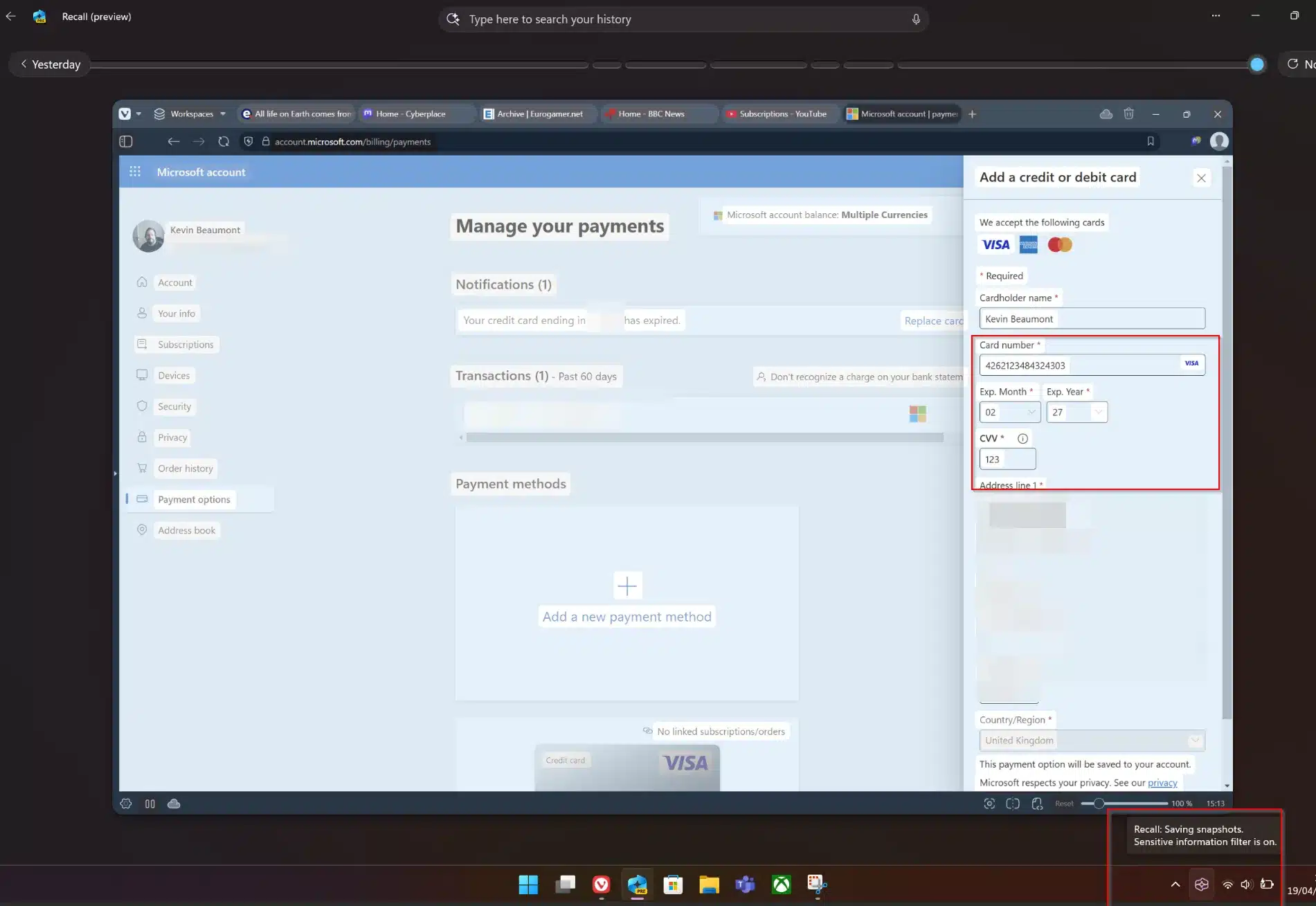This screenshot has width=1316, height=906.
Task: Open the browser profile avatar
Action: point(1219,141)
